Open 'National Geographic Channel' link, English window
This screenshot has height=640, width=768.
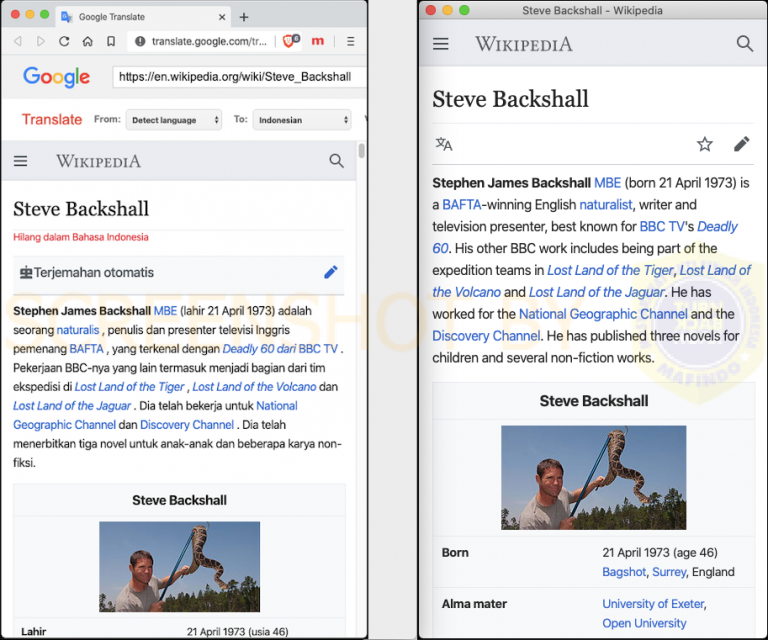603,314
